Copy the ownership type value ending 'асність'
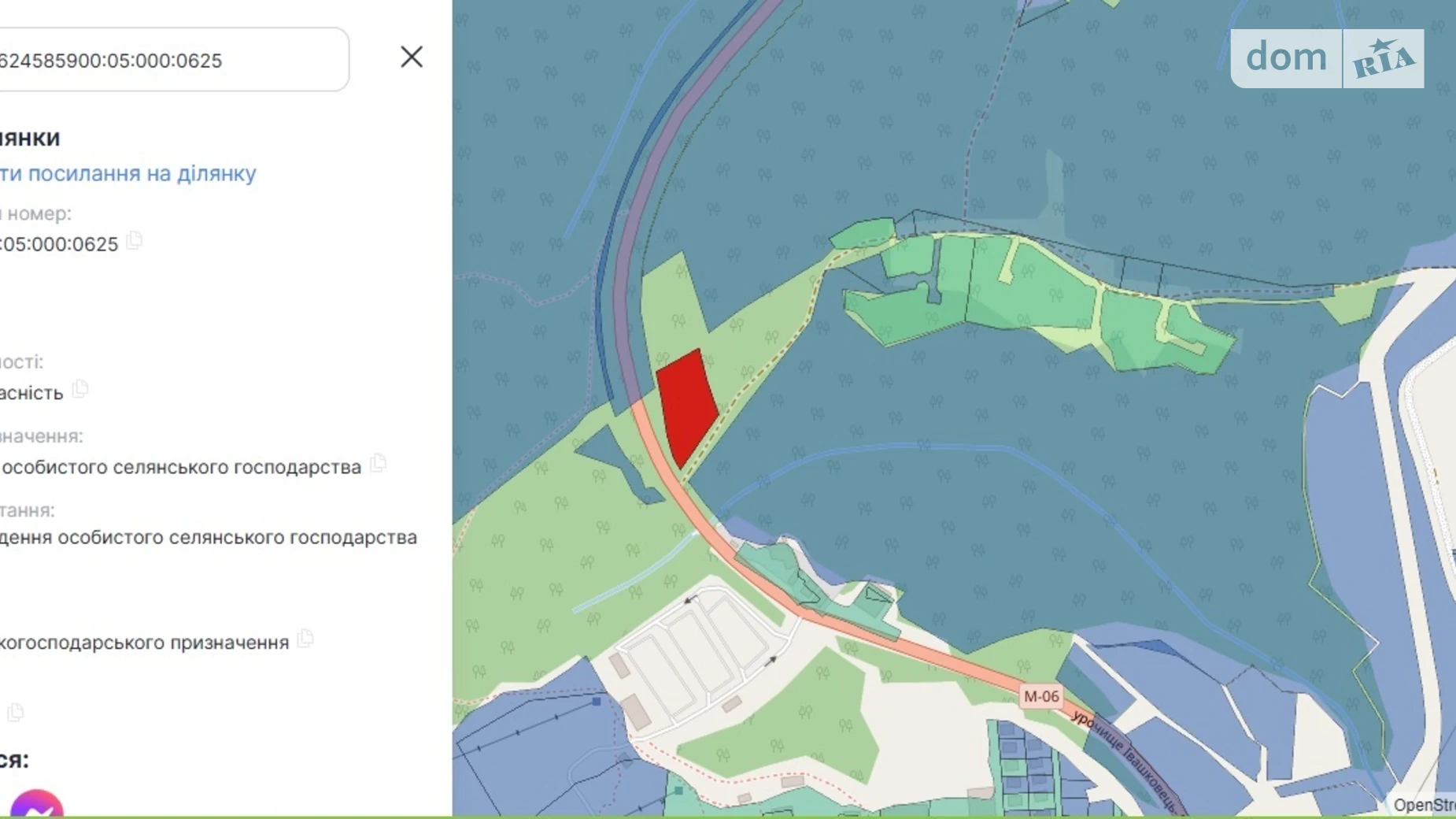 80,390
